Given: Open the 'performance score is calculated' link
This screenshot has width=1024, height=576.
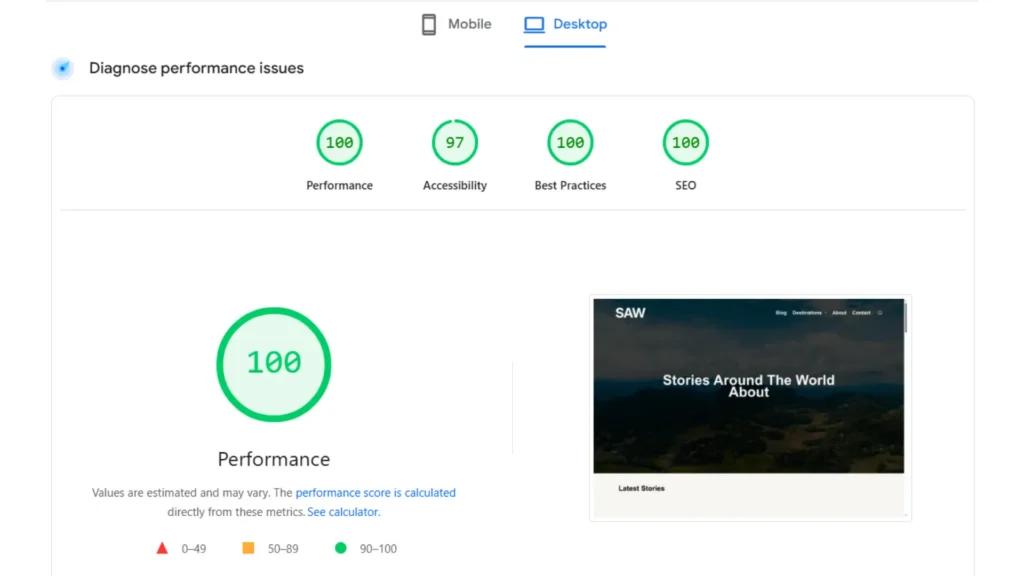Looking at the screenshot, I should [x=376, y=492].
